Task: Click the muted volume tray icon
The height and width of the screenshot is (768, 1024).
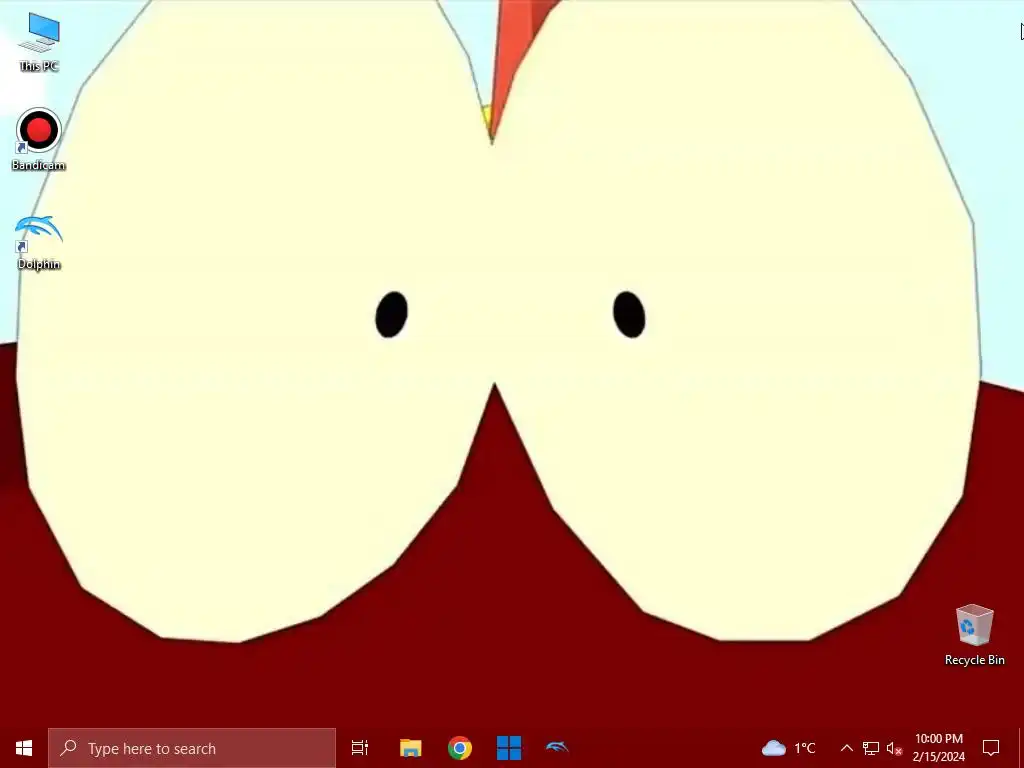Action: point(894,748)
